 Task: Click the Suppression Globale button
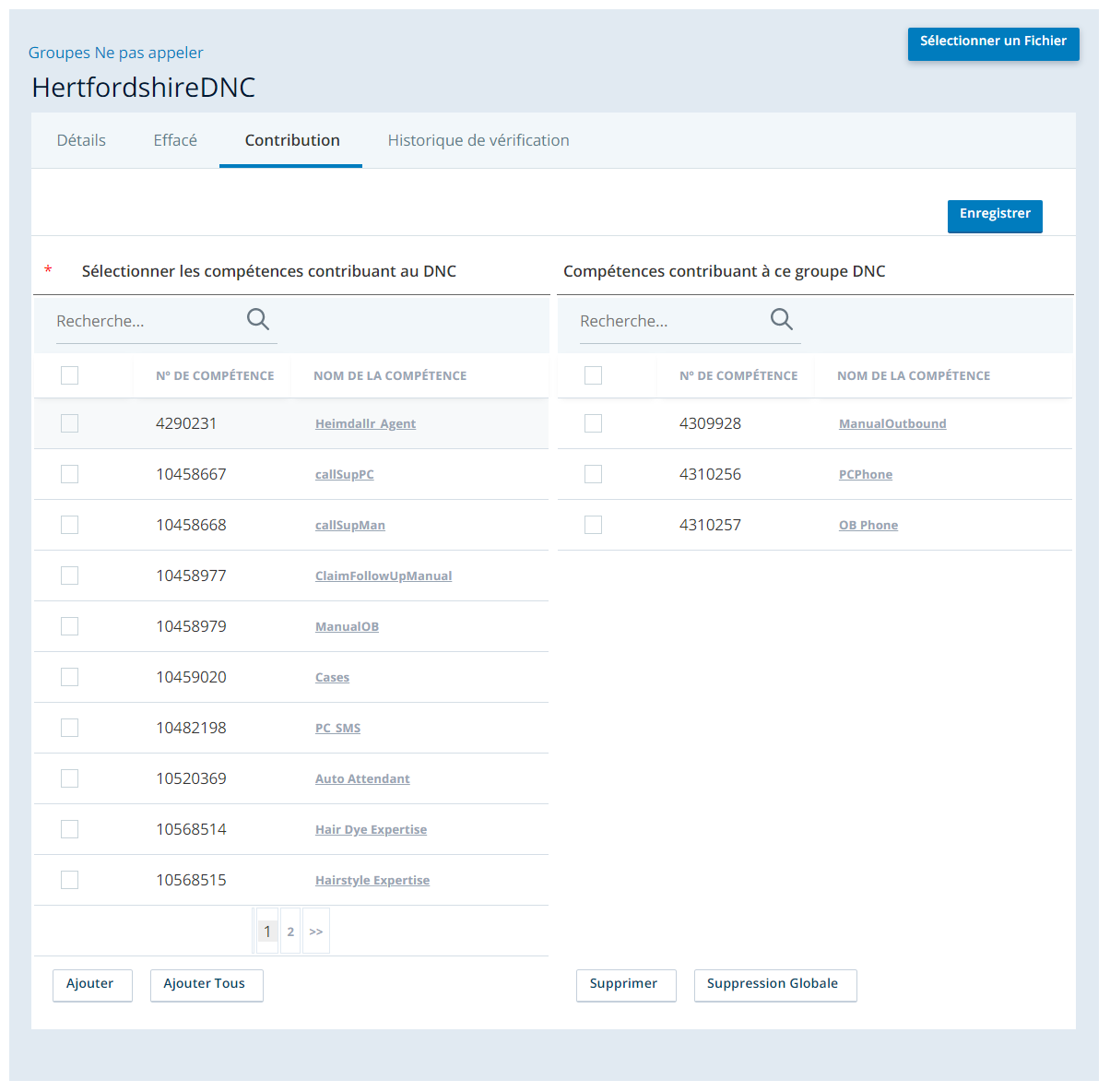tap(774, 984)
